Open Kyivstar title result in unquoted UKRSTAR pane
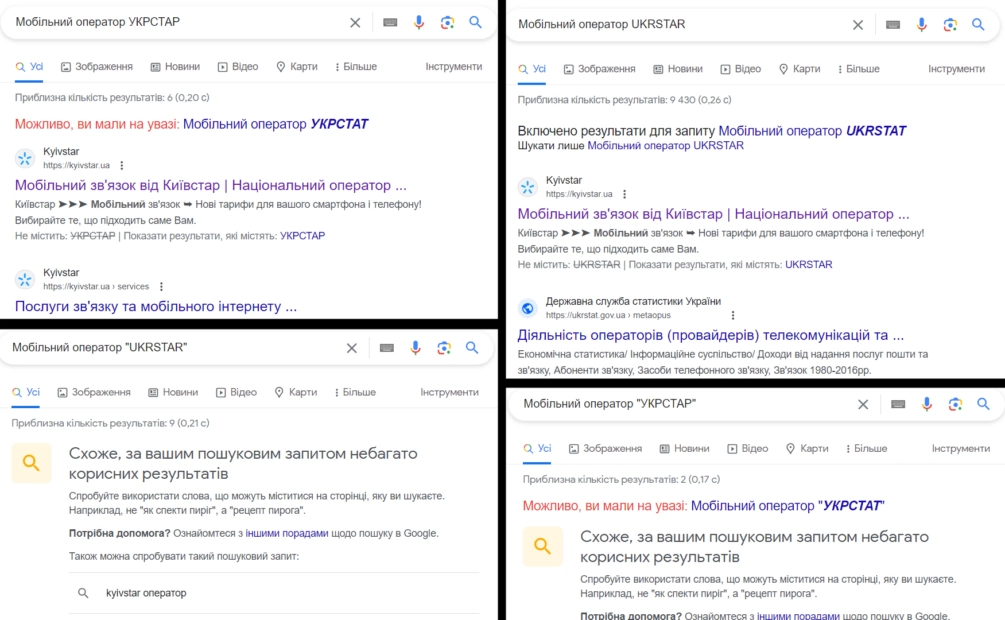This screenshot has width=1005, height=620. click(713, 214)
